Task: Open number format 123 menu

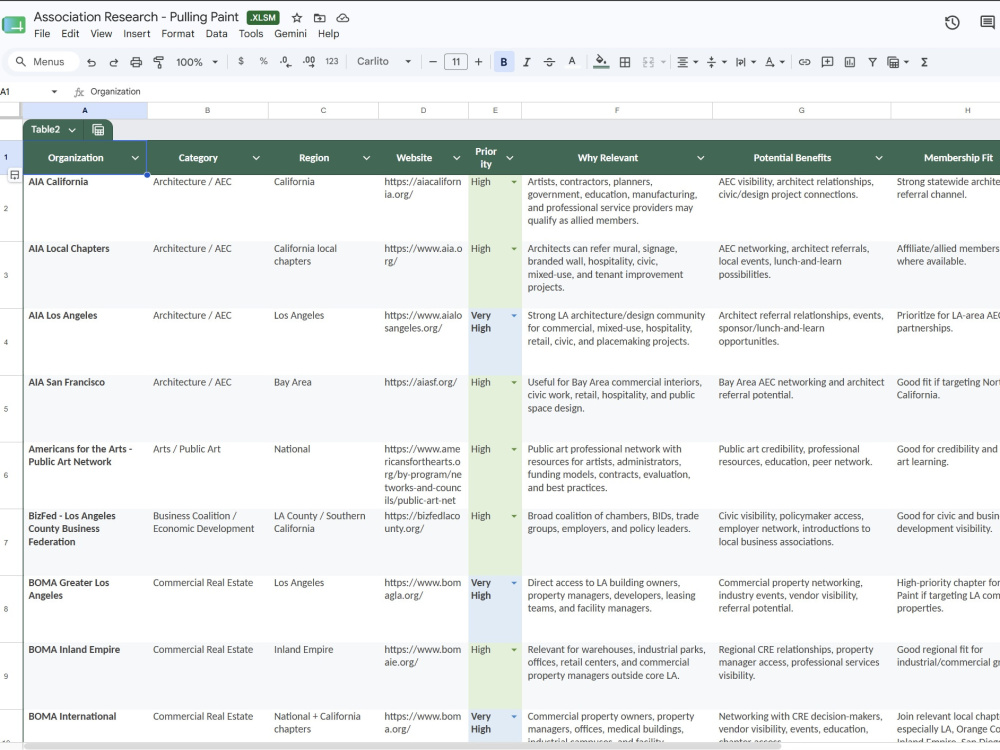Action: pyautogui.click(x=332, y=61)
